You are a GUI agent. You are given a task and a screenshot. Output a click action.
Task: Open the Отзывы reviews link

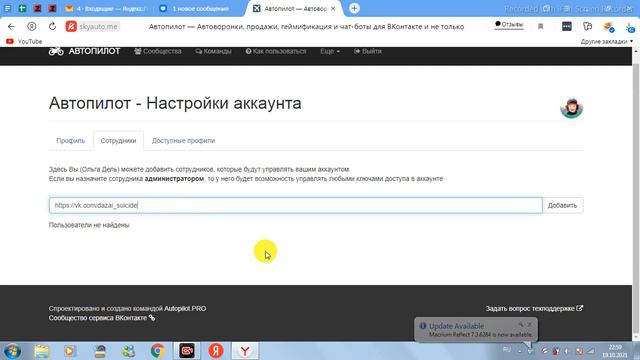point(509,25)
